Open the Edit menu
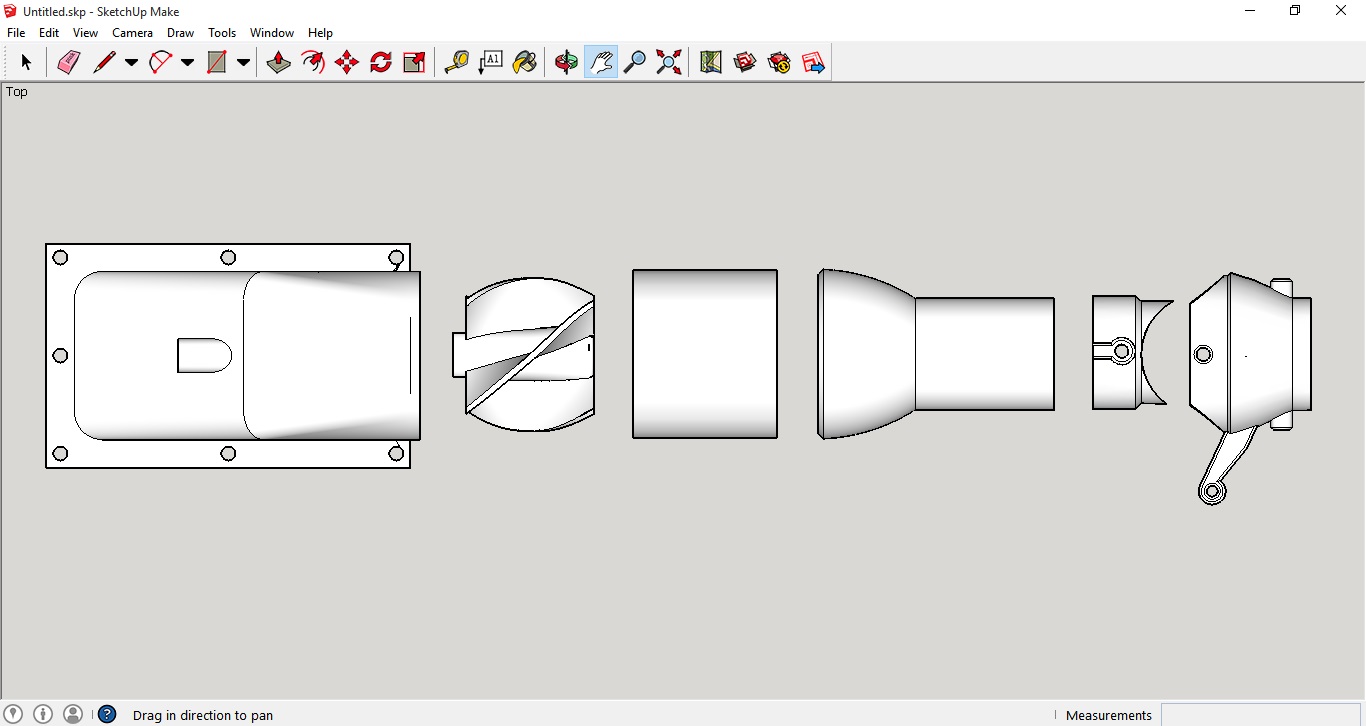Viewport: 1366px width, 726px height. coord(49,33)
